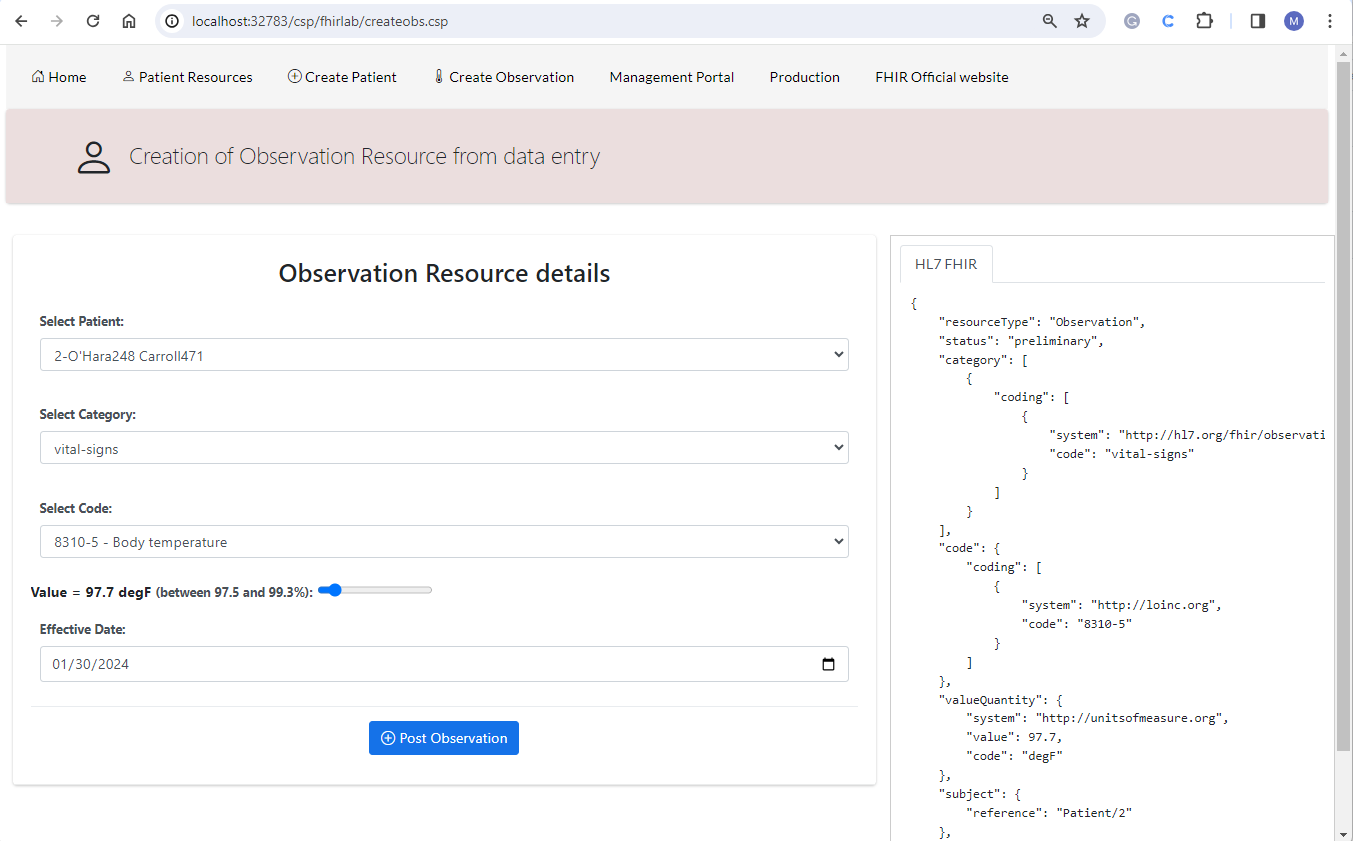Go to Patient Resources in navigation
Viewport: 1353px width, 841px height.
tap(187, 77)
